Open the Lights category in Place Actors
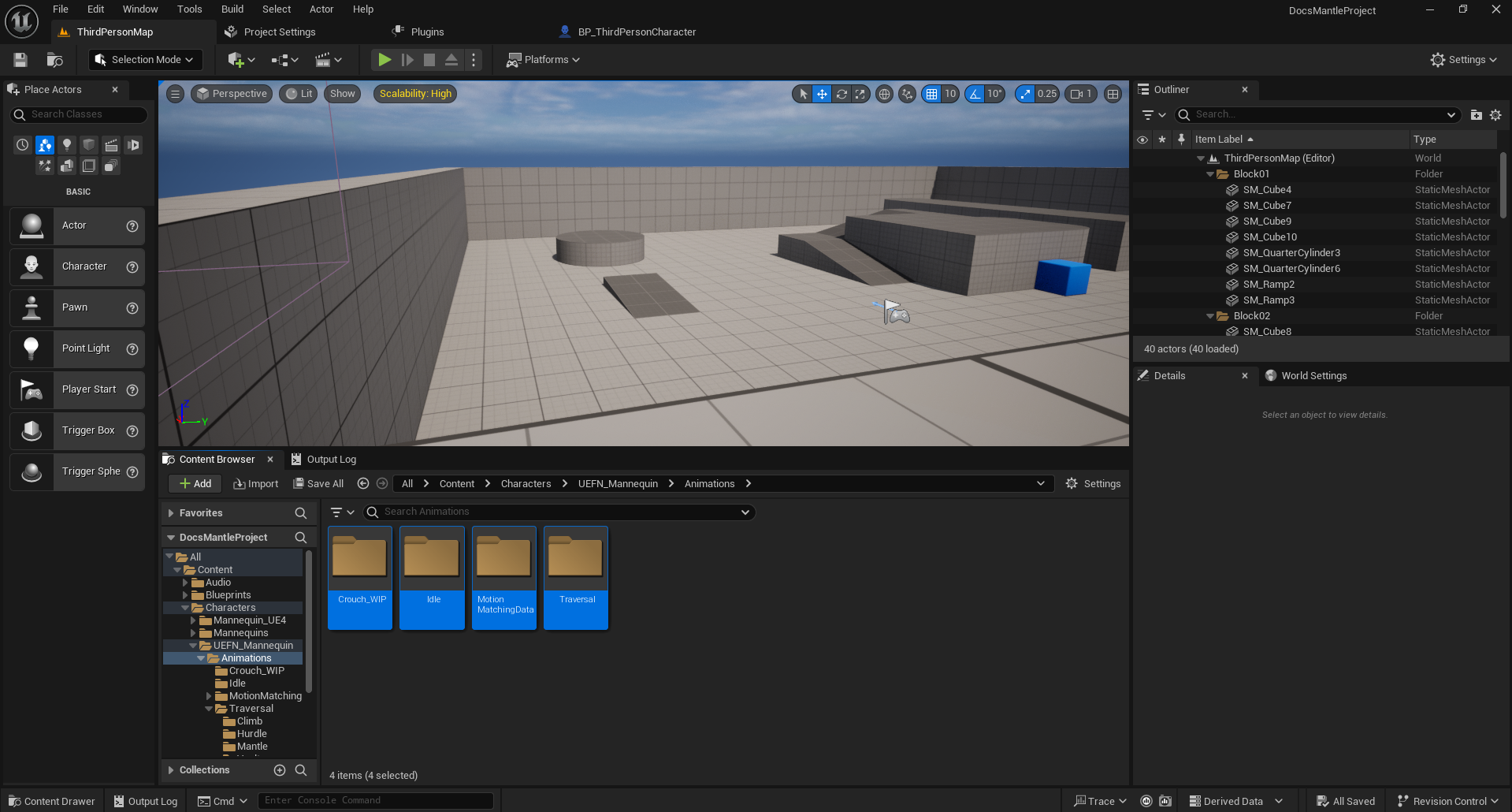Image resolution: width=1512 pixels, height=812 pixels. 67,145
